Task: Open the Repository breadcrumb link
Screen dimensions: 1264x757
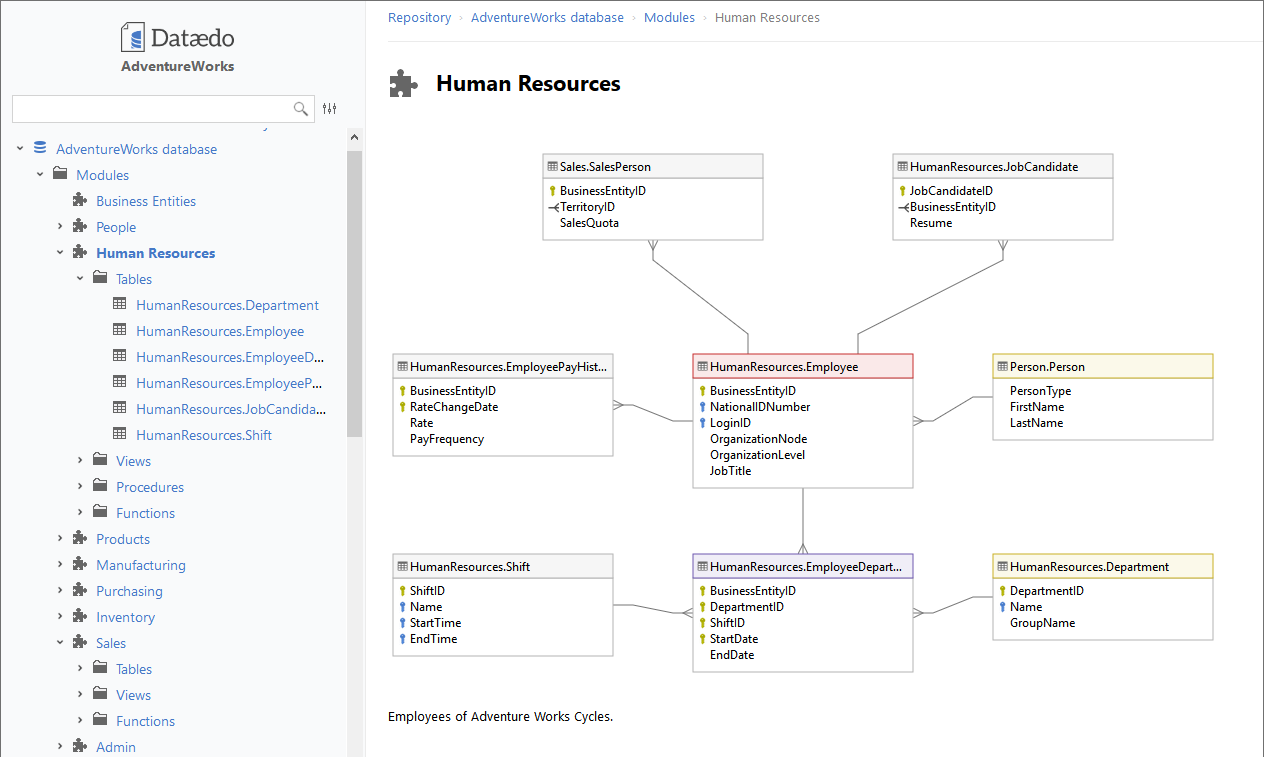Action: pyautogui.click(x=419, y=17)
